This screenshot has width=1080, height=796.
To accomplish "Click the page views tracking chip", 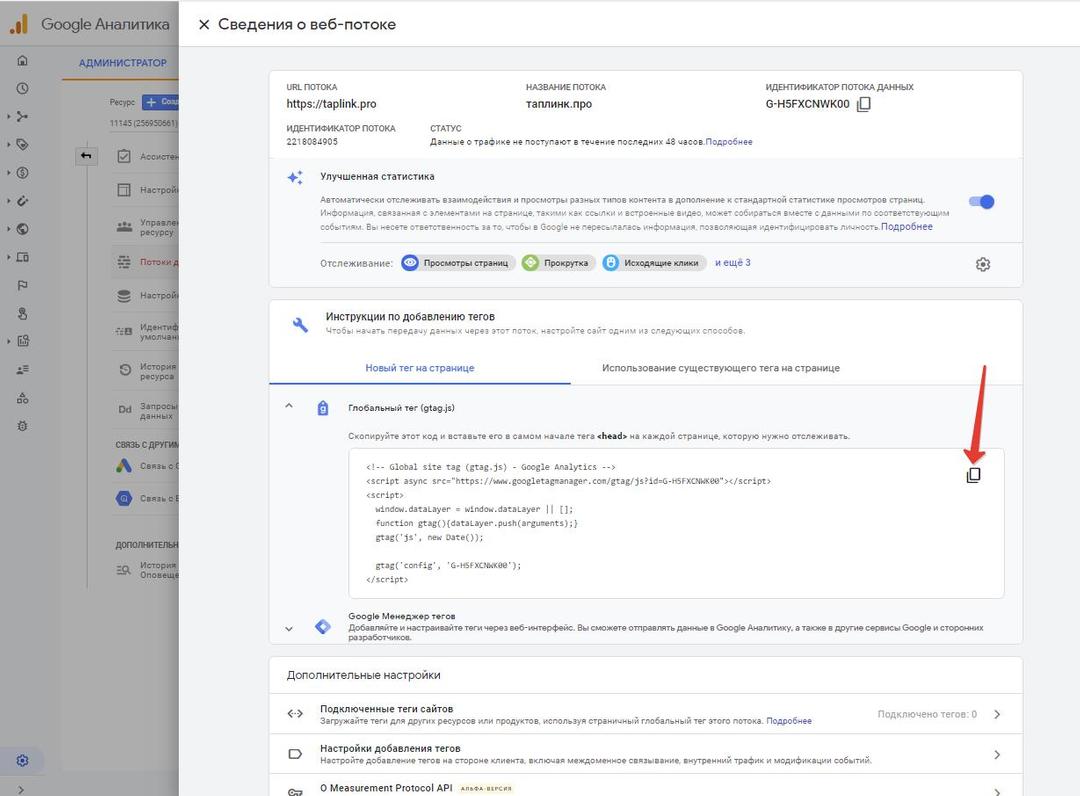I will click(458, 263).
